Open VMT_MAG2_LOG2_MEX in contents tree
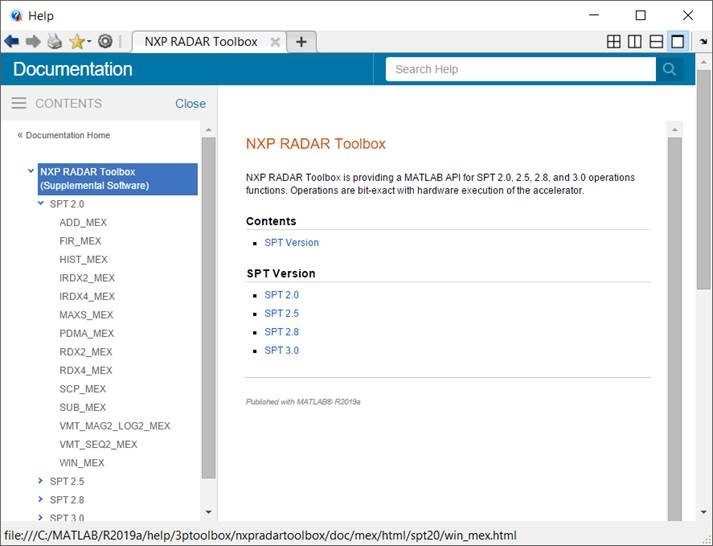The width and height of the screenshot is (713, 546). click(x=115, y=426)
